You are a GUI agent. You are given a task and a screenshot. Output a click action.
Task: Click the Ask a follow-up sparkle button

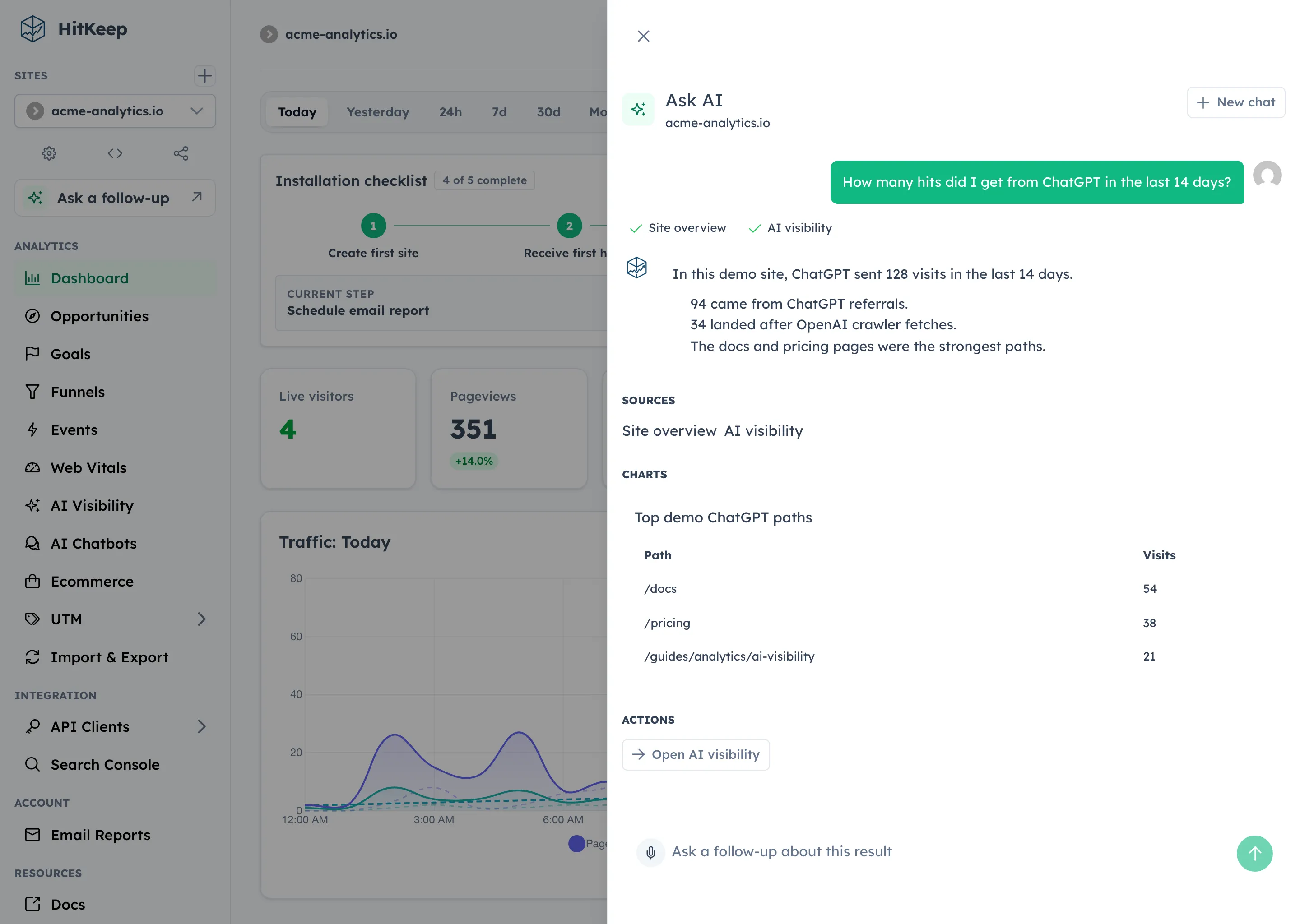tap(115, 198)
